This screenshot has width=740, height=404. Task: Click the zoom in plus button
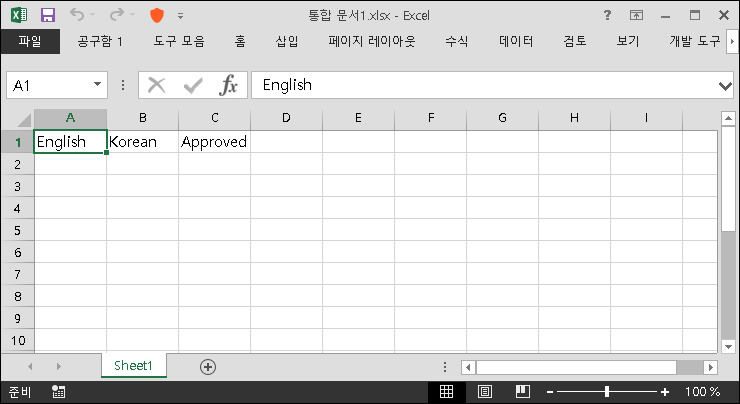pos(665,392)
